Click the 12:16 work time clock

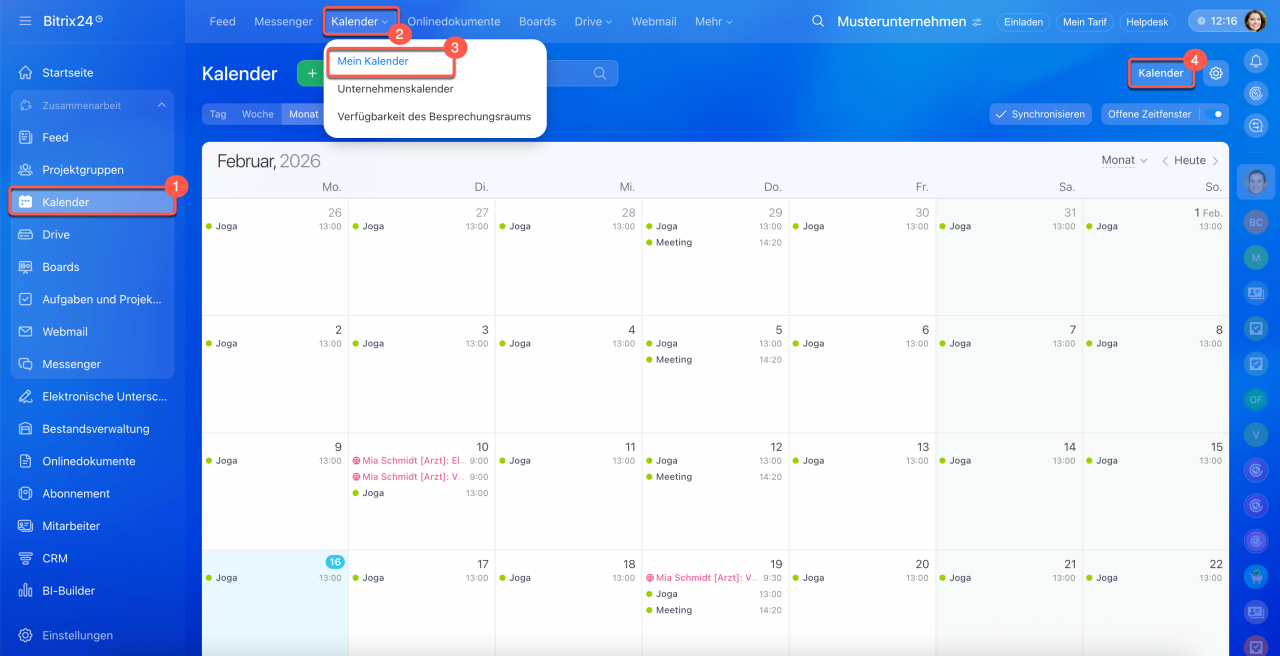(1215, 21)
